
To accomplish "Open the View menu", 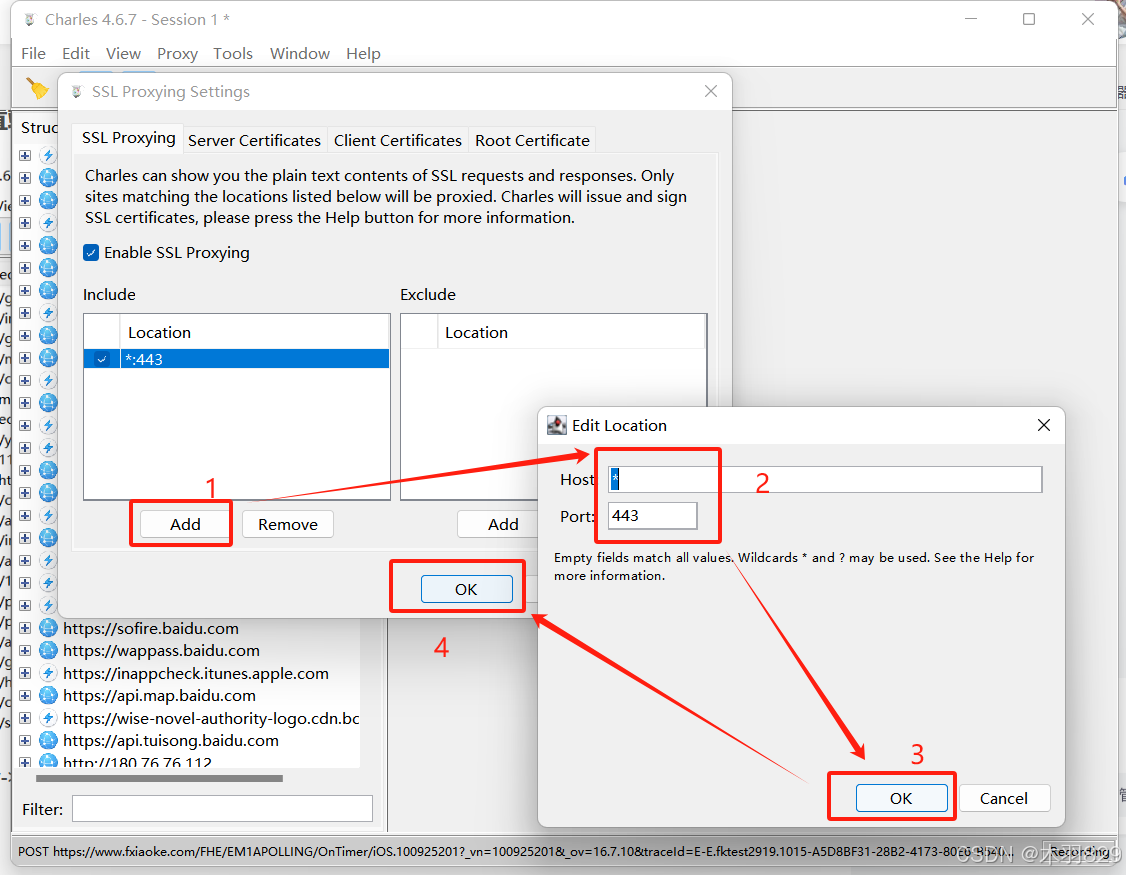I will pos(123,54).
